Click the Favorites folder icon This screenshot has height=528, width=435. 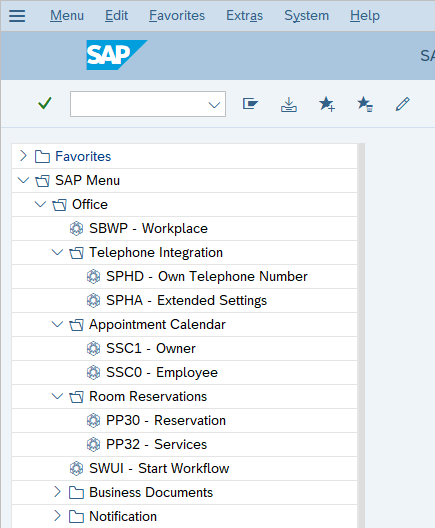[x=42, y=157]
